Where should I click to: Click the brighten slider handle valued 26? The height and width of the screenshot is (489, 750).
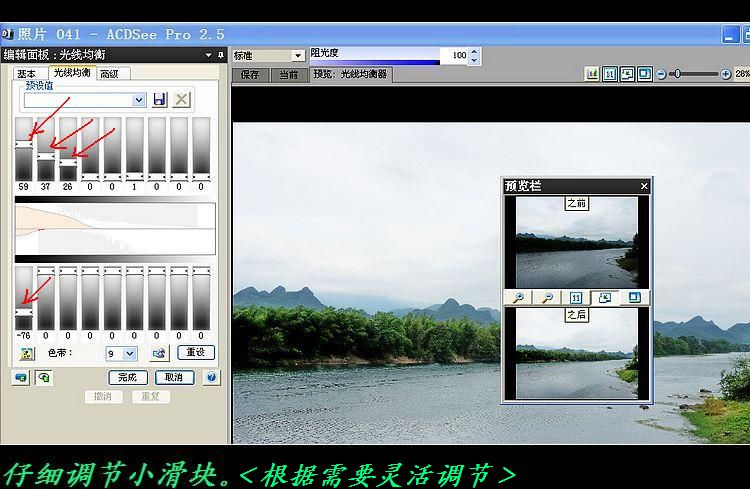coord(68,162)
